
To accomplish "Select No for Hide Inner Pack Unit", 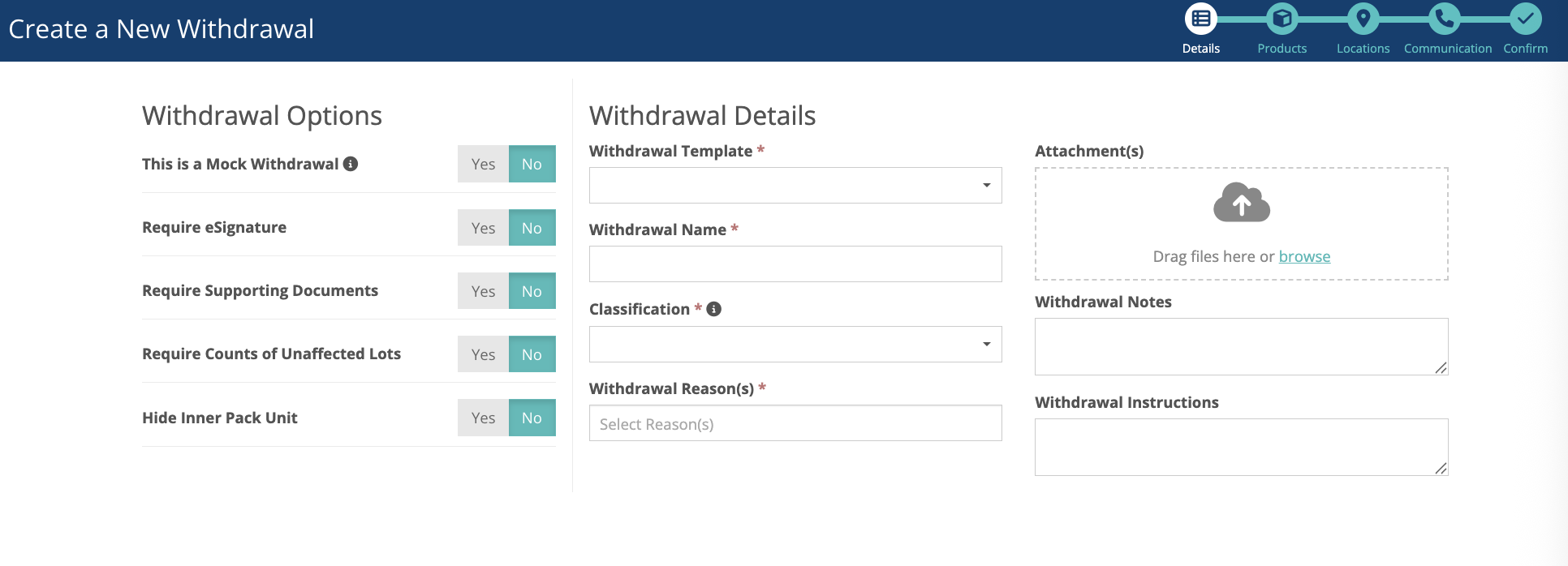I will pyautogui.click(x=532, y=418).
